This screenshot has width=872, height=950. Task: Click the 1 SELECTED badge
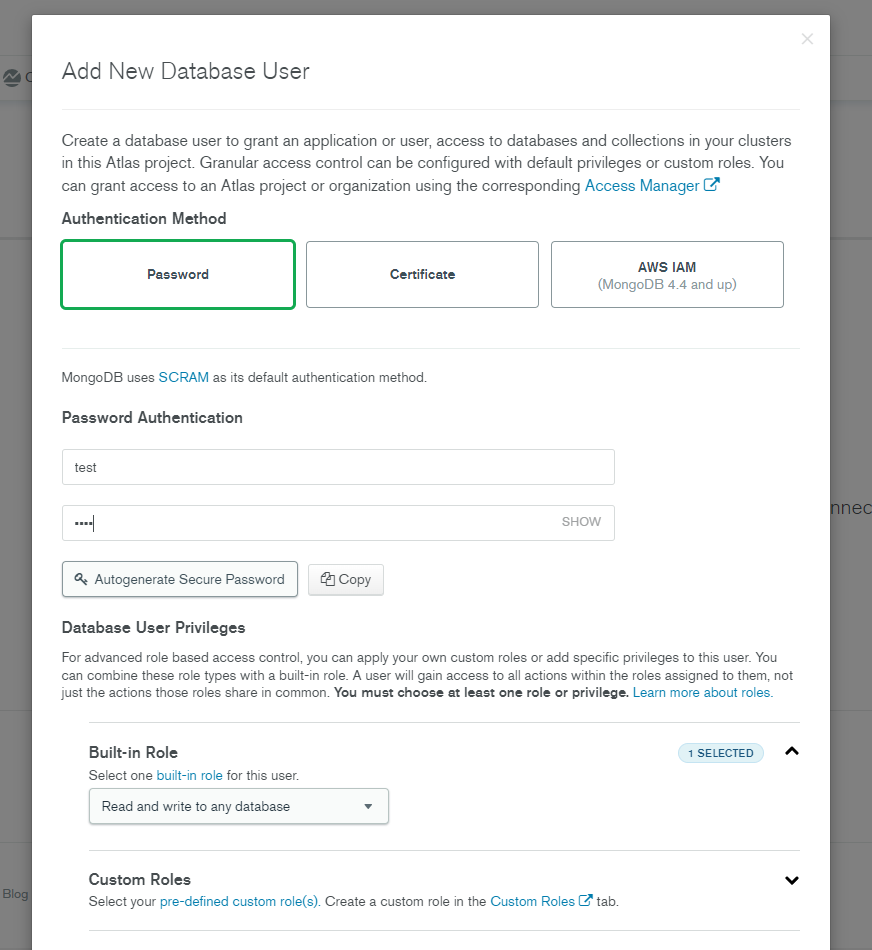(x=721, y=753)
